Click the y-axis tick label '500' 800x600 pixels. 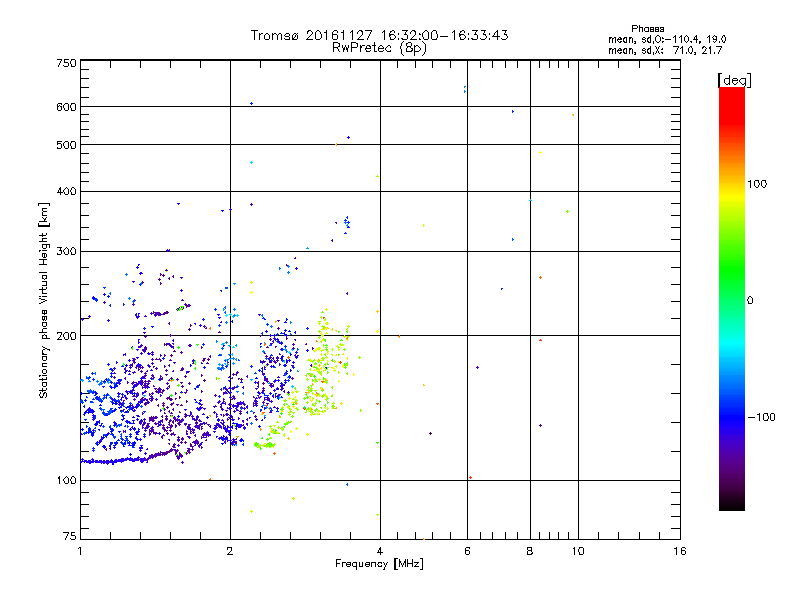click(x=66, y=145)
